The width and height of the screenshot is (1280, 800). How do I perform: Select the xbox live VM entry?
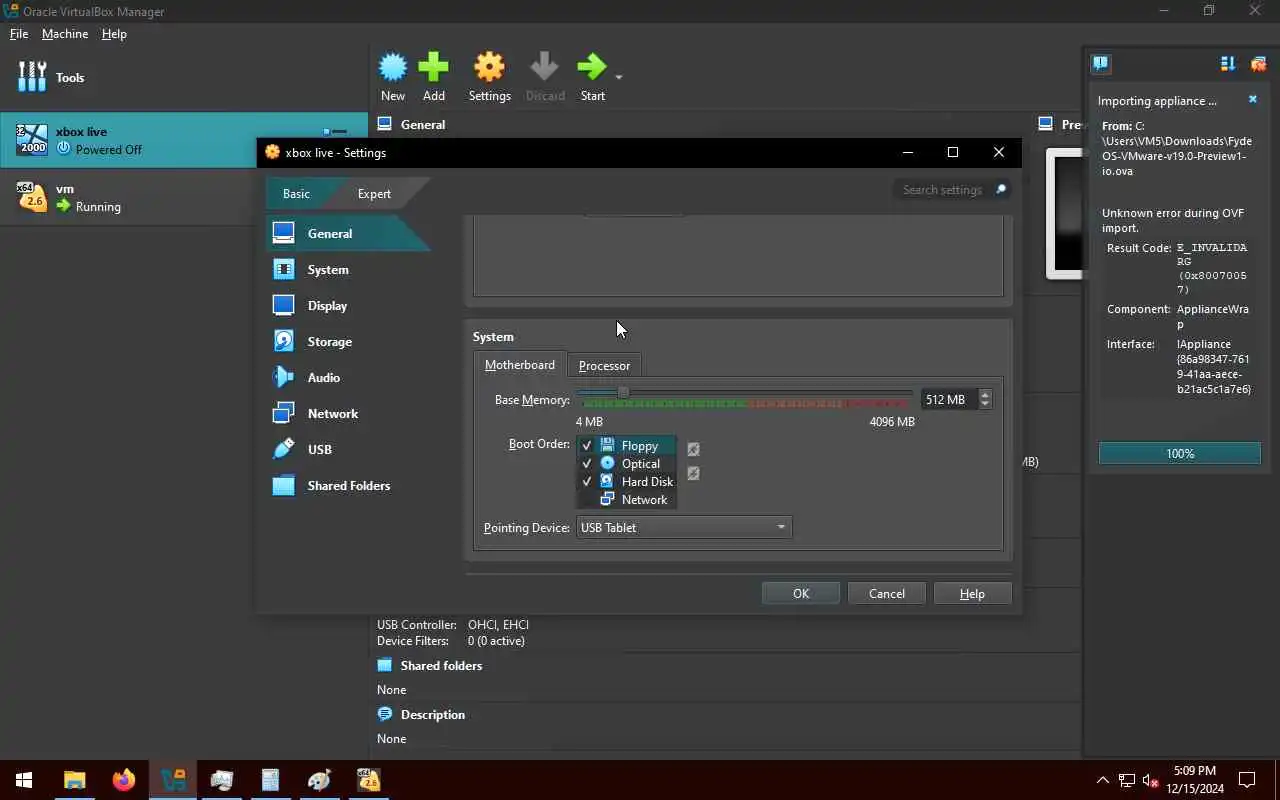coord(184,140)
